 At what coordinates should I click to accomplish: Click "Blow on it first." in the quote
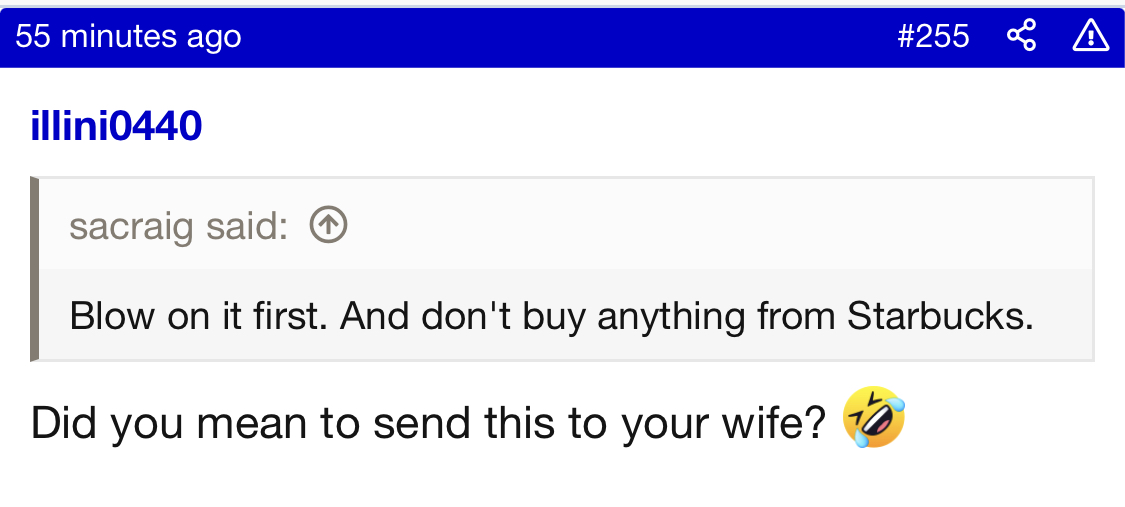pyautogui.click(x=198, y=316)
